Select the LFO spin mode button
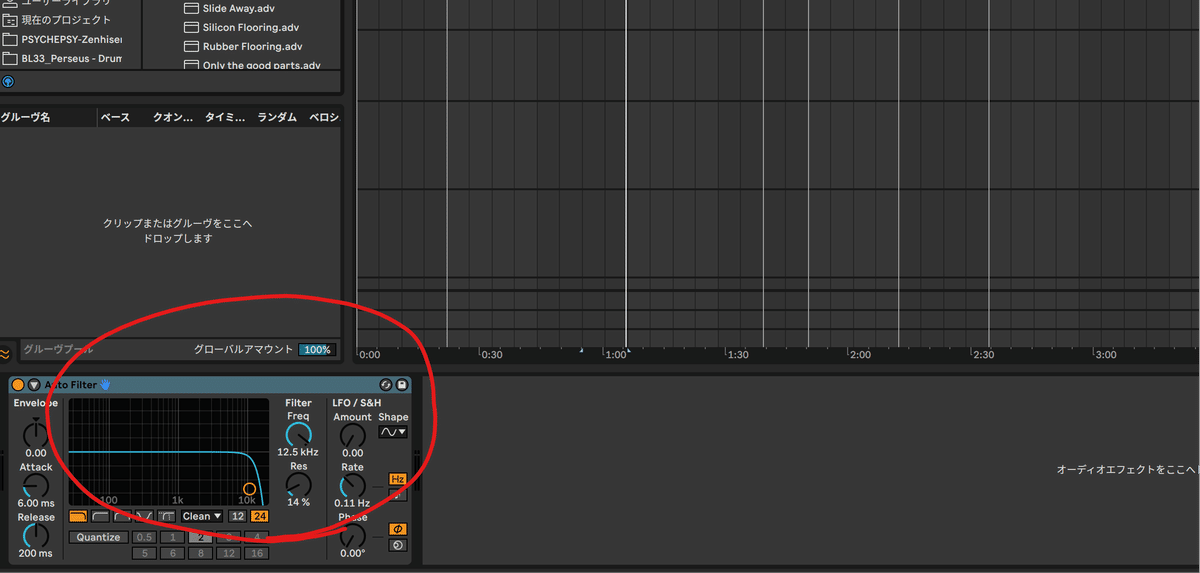This screenshot has height=573, width=1200. (x=397, y=545)
